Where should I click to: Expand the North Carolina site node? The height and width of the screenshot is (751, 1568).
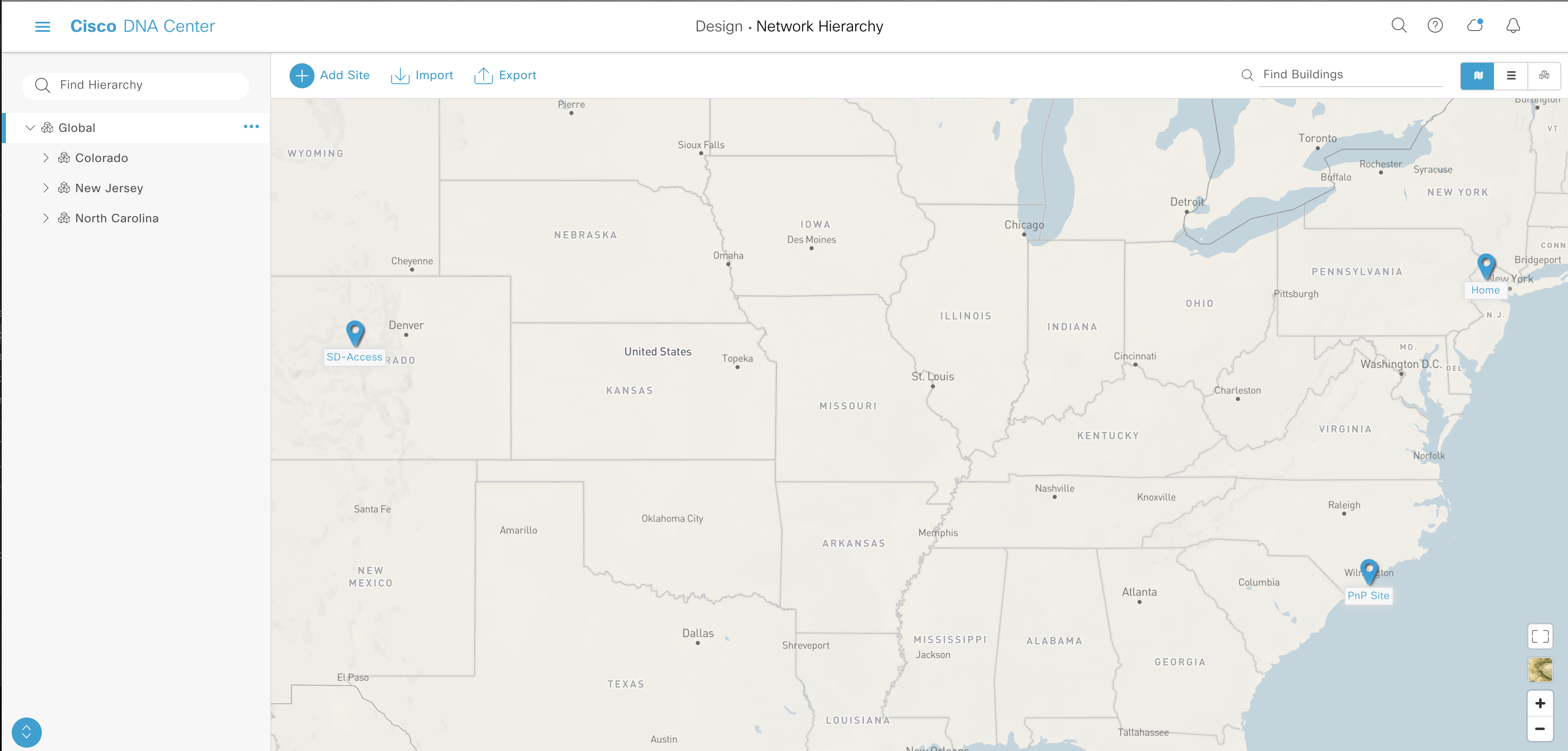click(46, 218)
